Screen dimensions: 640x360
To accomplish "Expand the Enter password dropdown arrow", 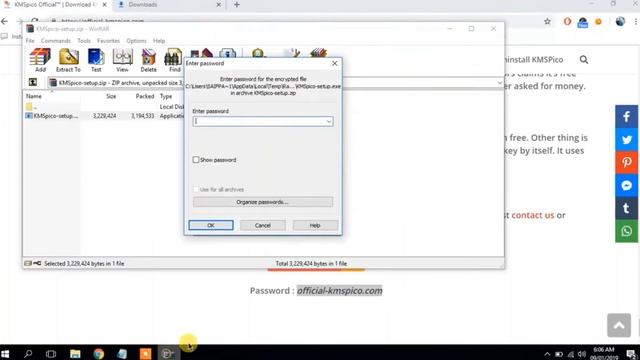I will [x=329, y=121].
